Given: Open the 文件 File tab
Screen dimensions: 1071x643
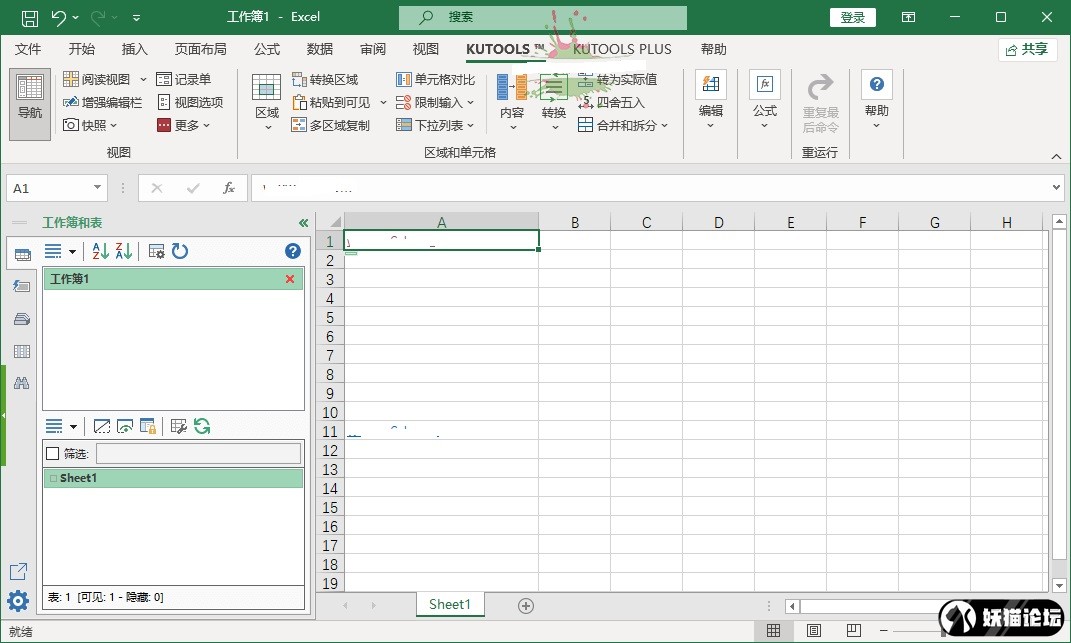Looking at the screenshot, I should pyautogui.click(x=28, y=49).
